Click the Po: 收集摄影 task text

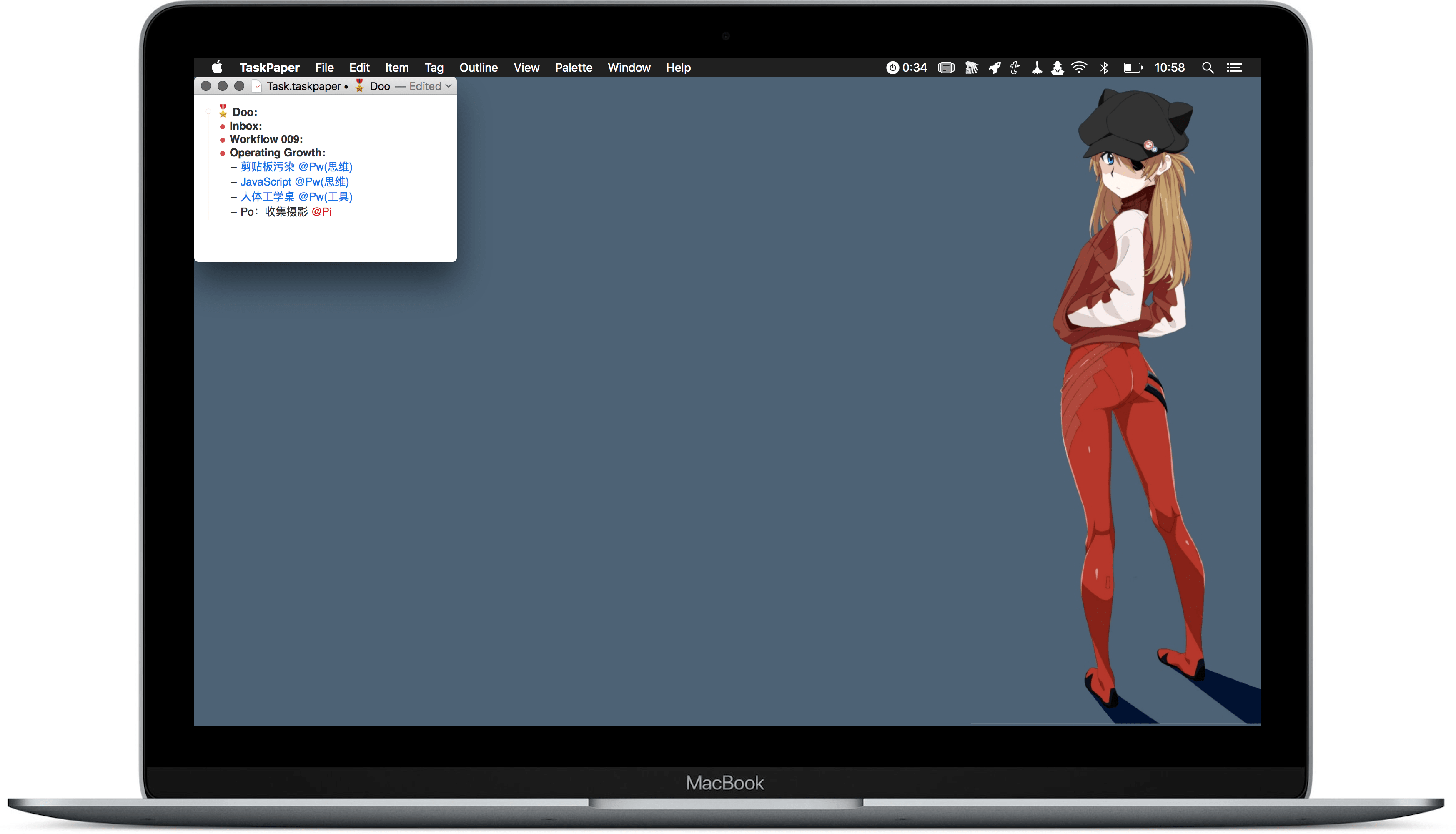point(274,212)
